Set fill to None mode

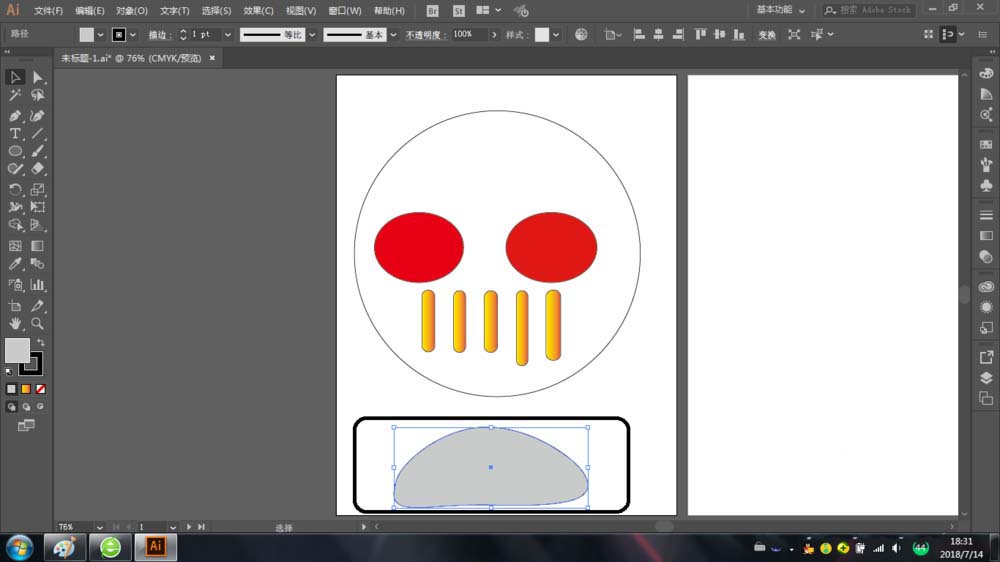coord(41,389)
